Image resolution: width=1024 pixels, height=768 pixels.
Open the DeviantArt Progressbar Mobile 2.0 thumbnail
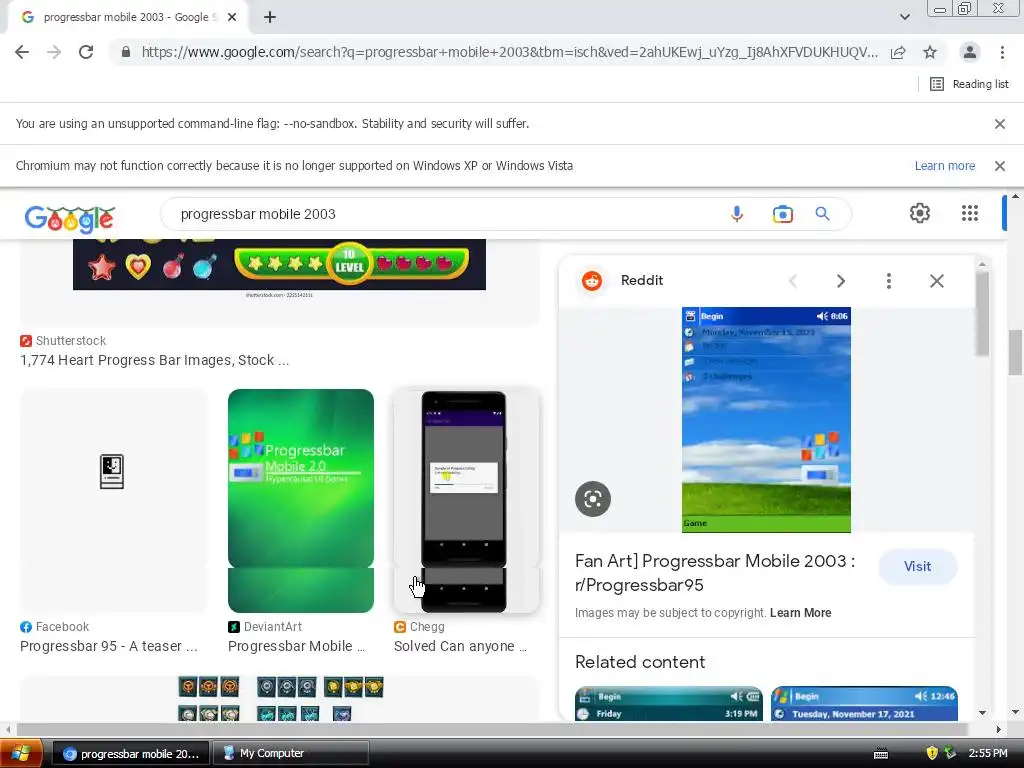(x=301, y=500)
